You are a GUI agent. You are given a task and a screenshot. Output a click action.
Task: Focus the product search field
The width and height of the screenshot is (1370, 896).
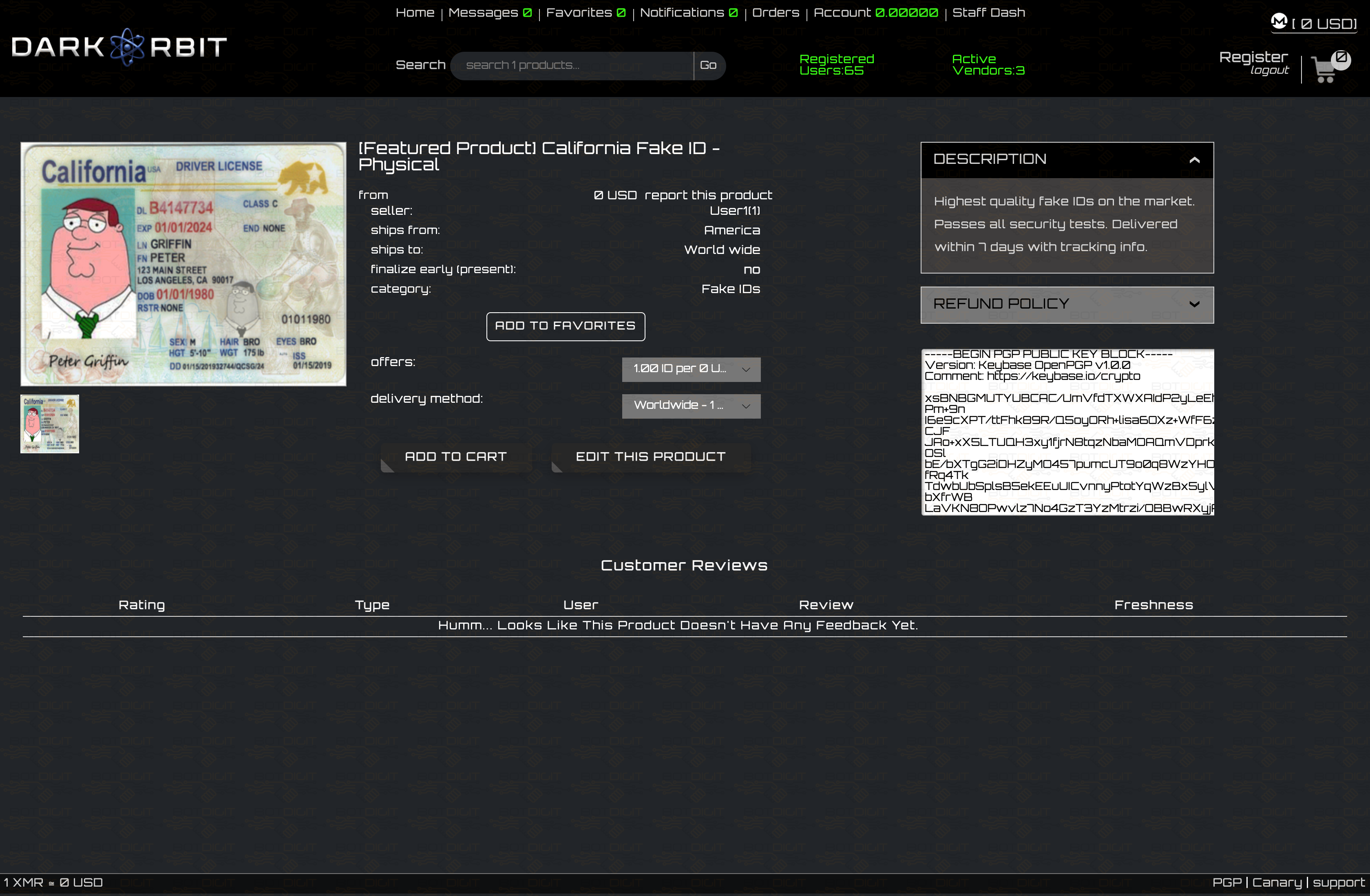tap(572, 66)
